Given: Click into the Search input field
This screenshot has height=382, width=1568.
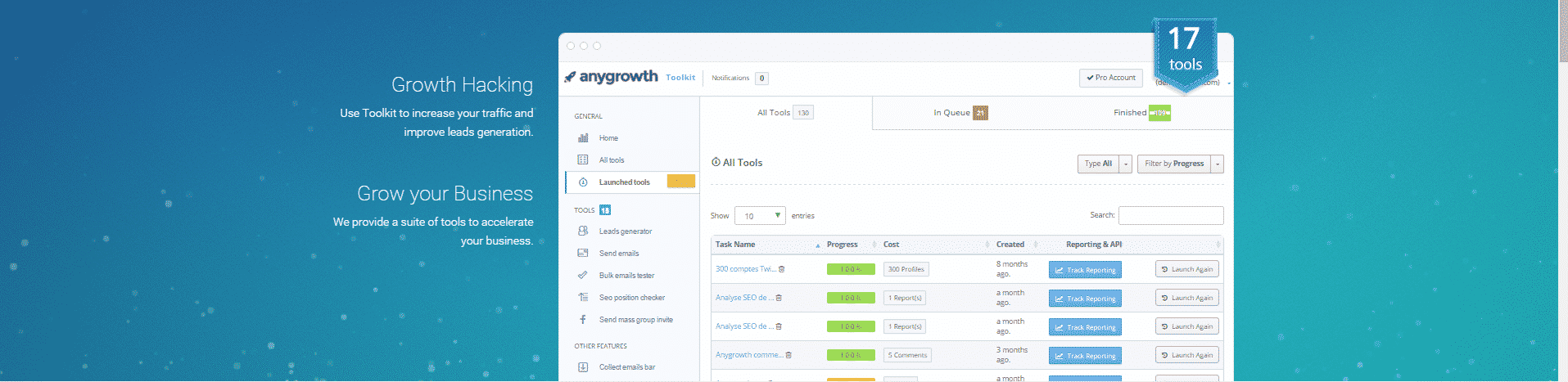Looking at the screenshot, I should [x=1171, y=215].
